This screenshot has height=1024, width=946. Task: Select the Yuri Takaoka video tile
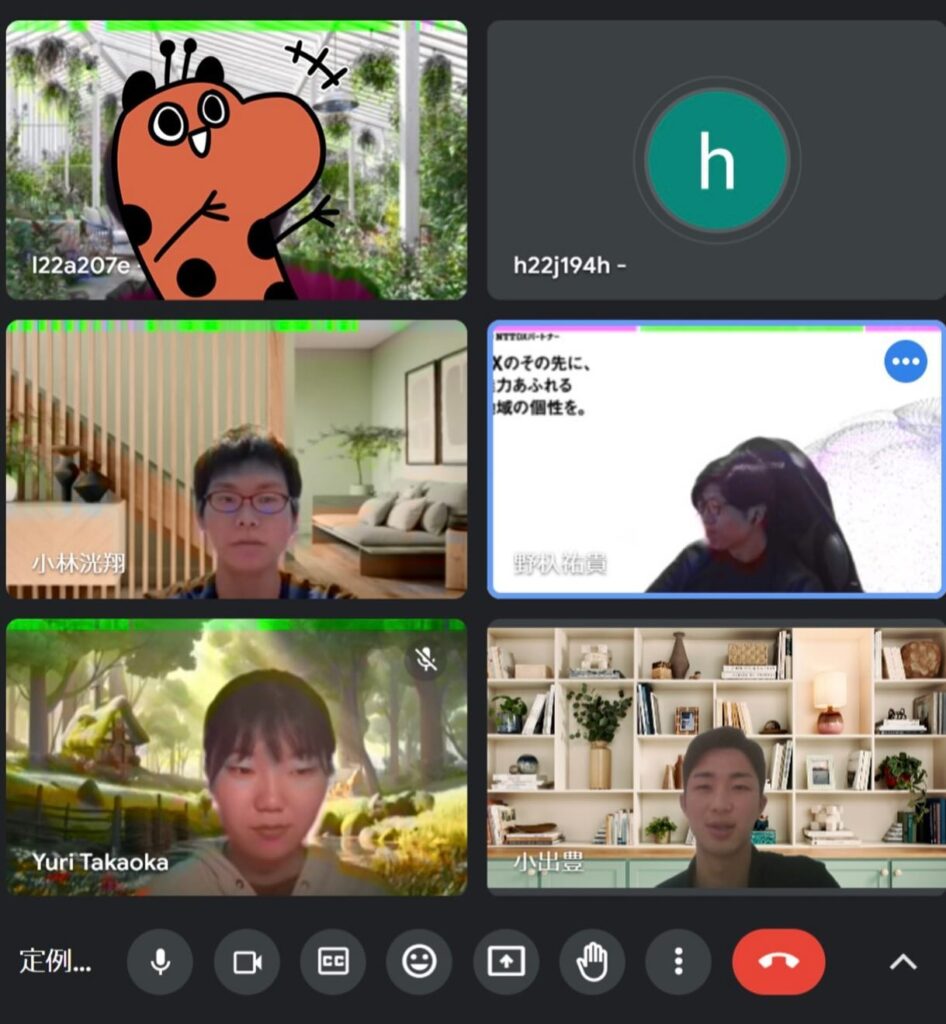pyautogui.click(x=236, y=758)
